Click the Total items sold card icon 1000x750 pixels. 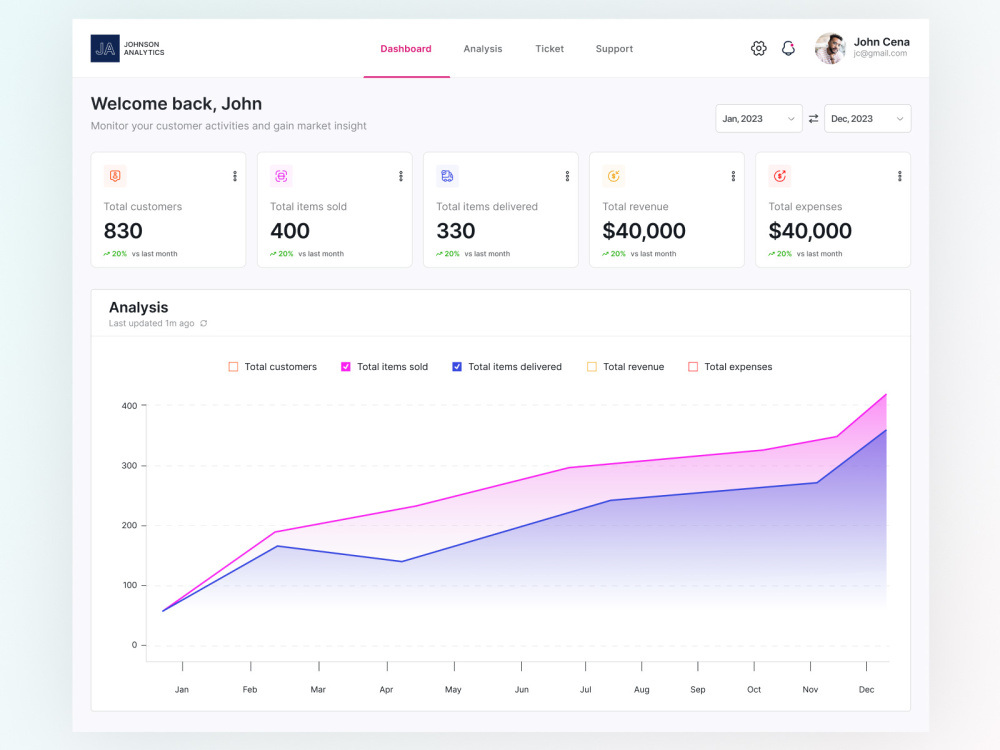tap(281, 176)
